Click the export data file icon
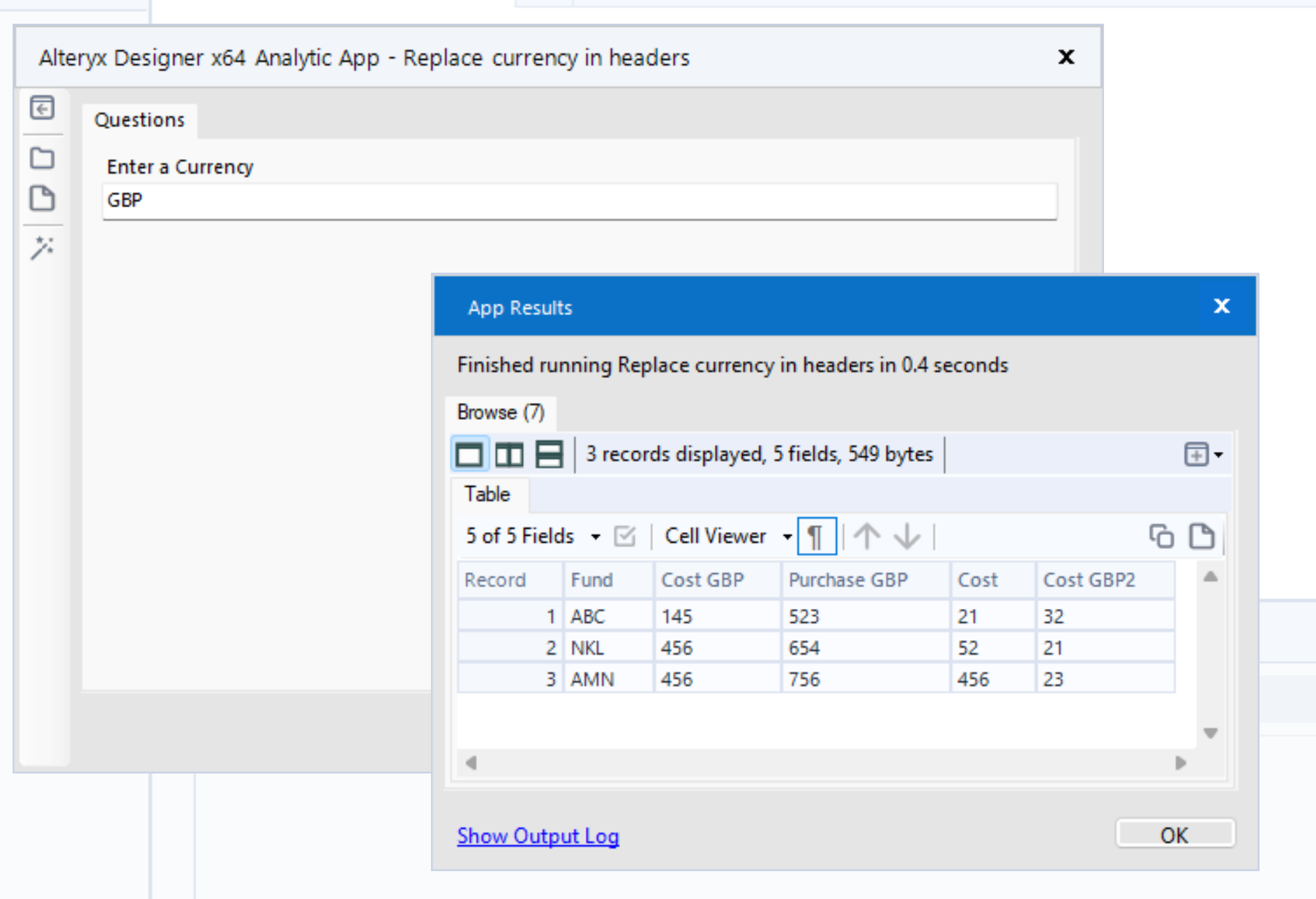 1201,536
